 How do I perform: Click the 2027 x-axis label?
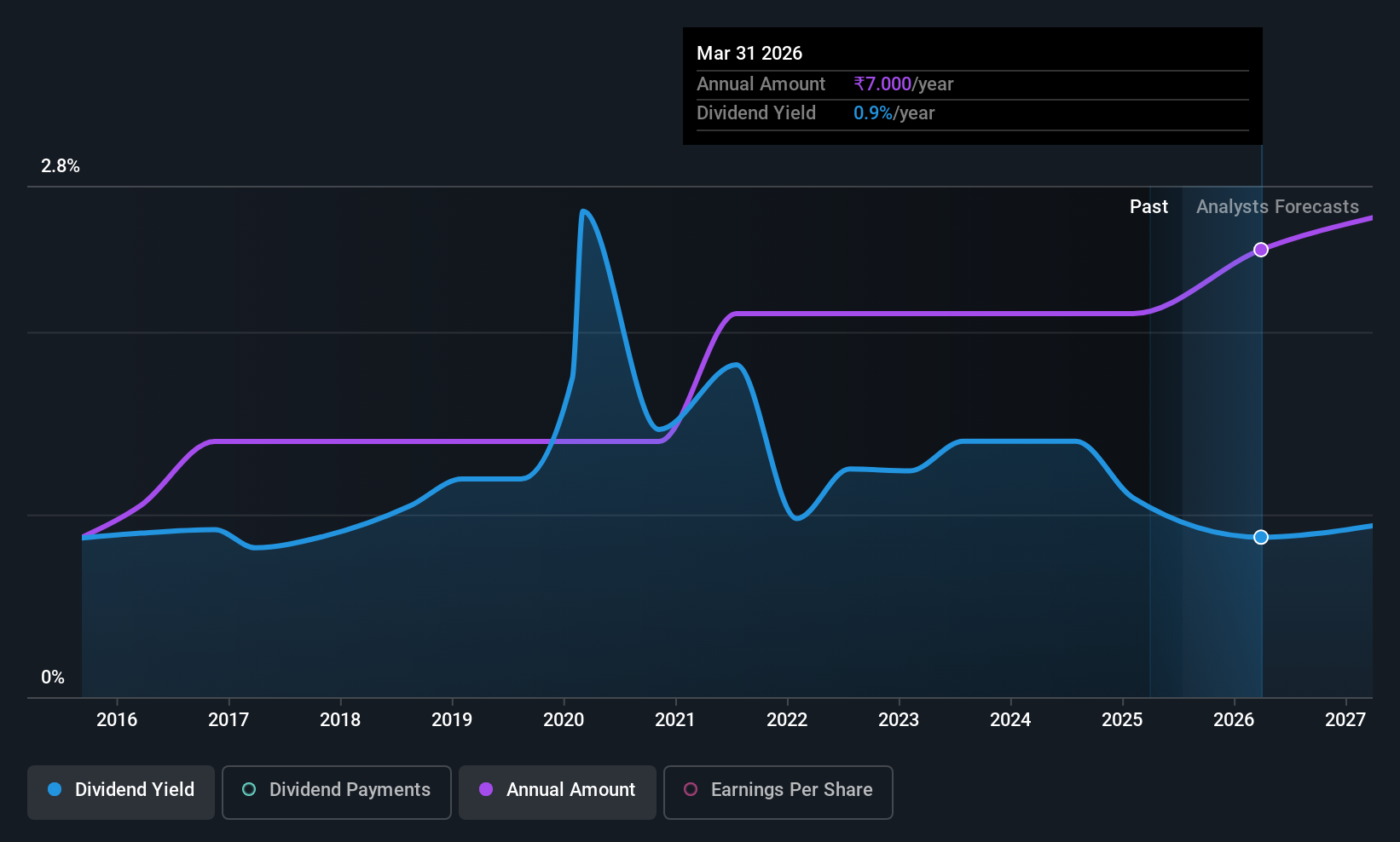1345,719
